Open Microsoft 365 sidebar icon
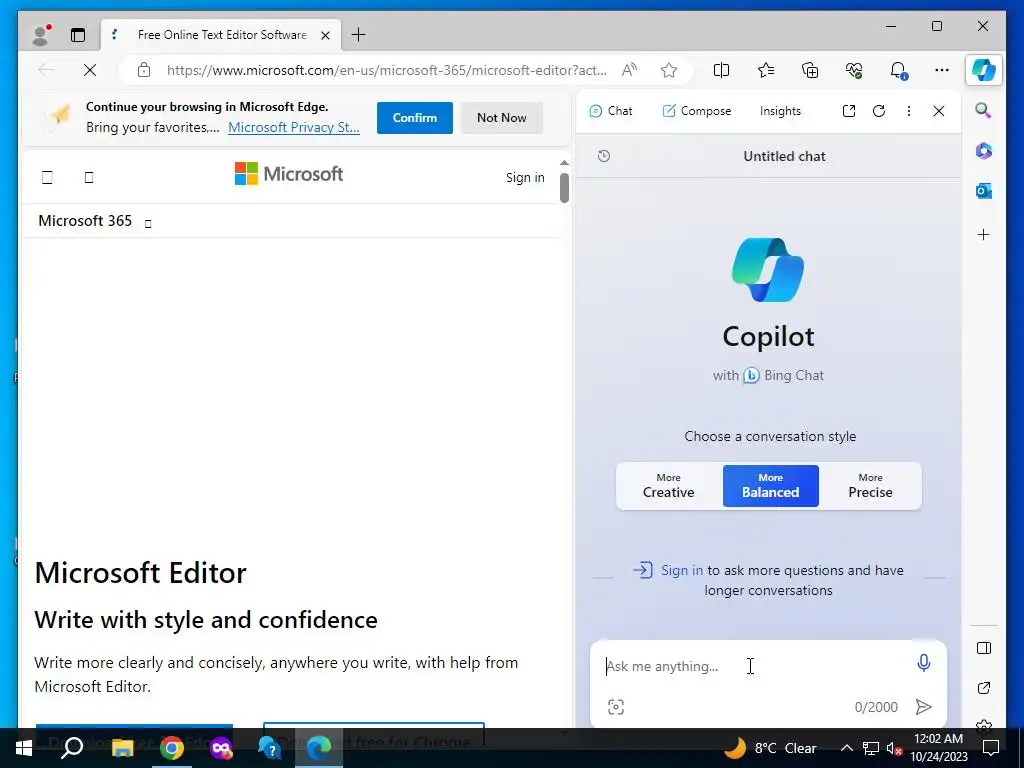 tap(984, 151)
